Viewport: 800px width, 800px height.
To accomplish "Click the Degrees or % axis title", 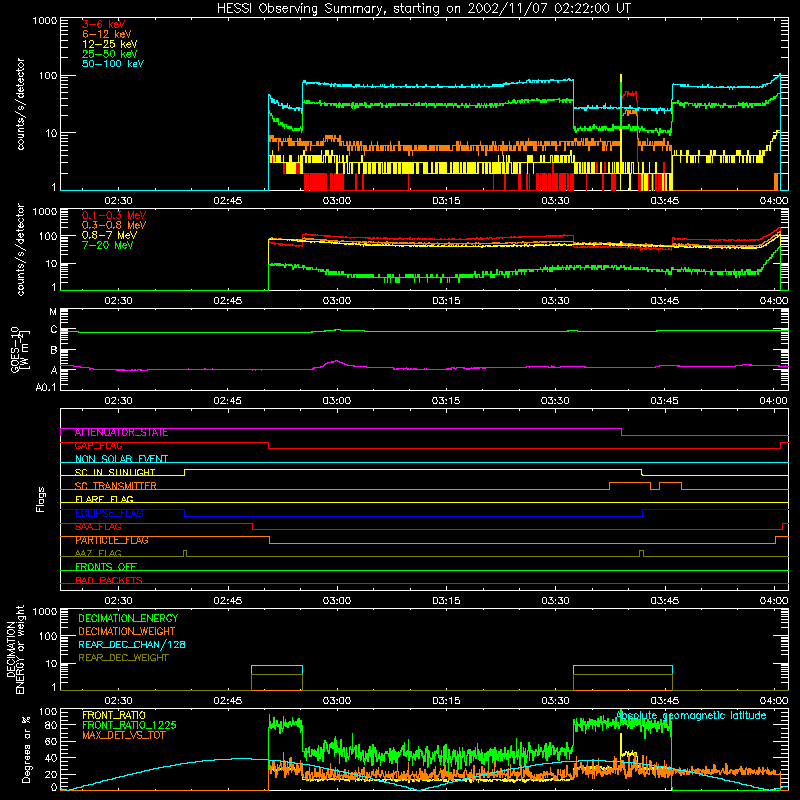I will pyautogui.click(x=26, y=749).
